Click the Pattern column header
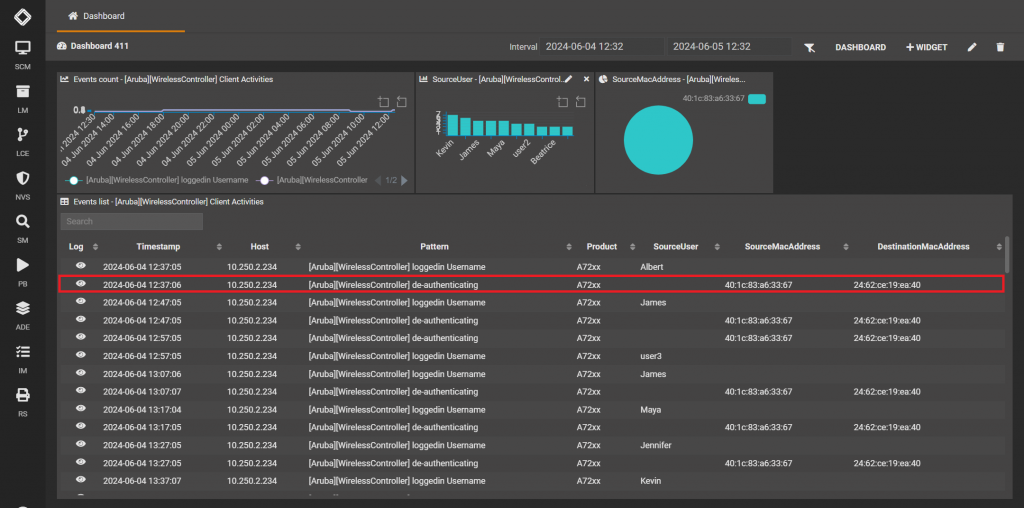The height and width of the screenshot is (508, 1024). pyautogui.click(x=434, y=247)
